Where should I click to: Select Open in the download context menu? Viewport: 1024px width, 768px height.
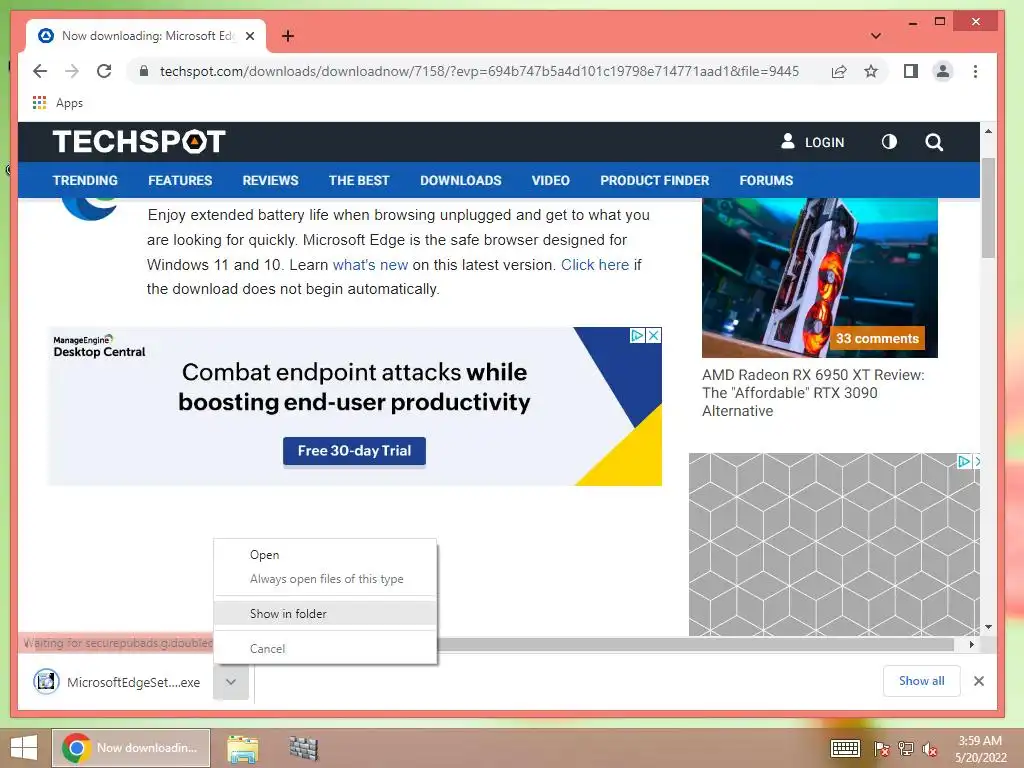click(x=325, y=554)
